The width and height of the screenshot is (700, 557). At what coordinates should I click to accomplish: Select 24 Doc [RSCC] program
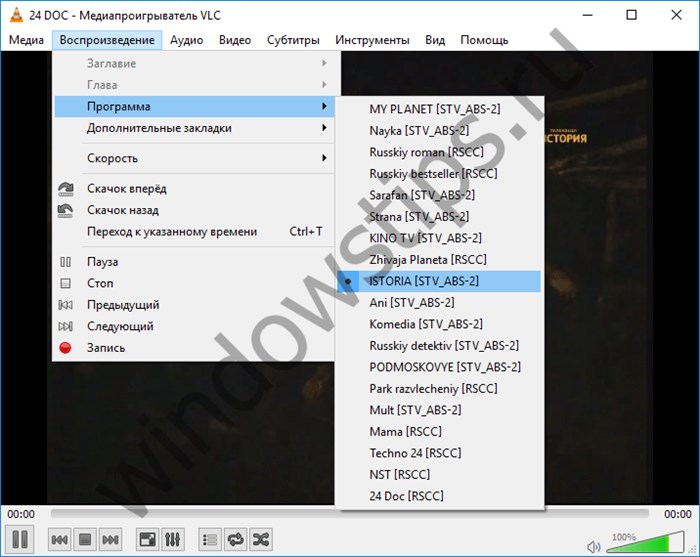pyautogui.click(x=439, y=496)
